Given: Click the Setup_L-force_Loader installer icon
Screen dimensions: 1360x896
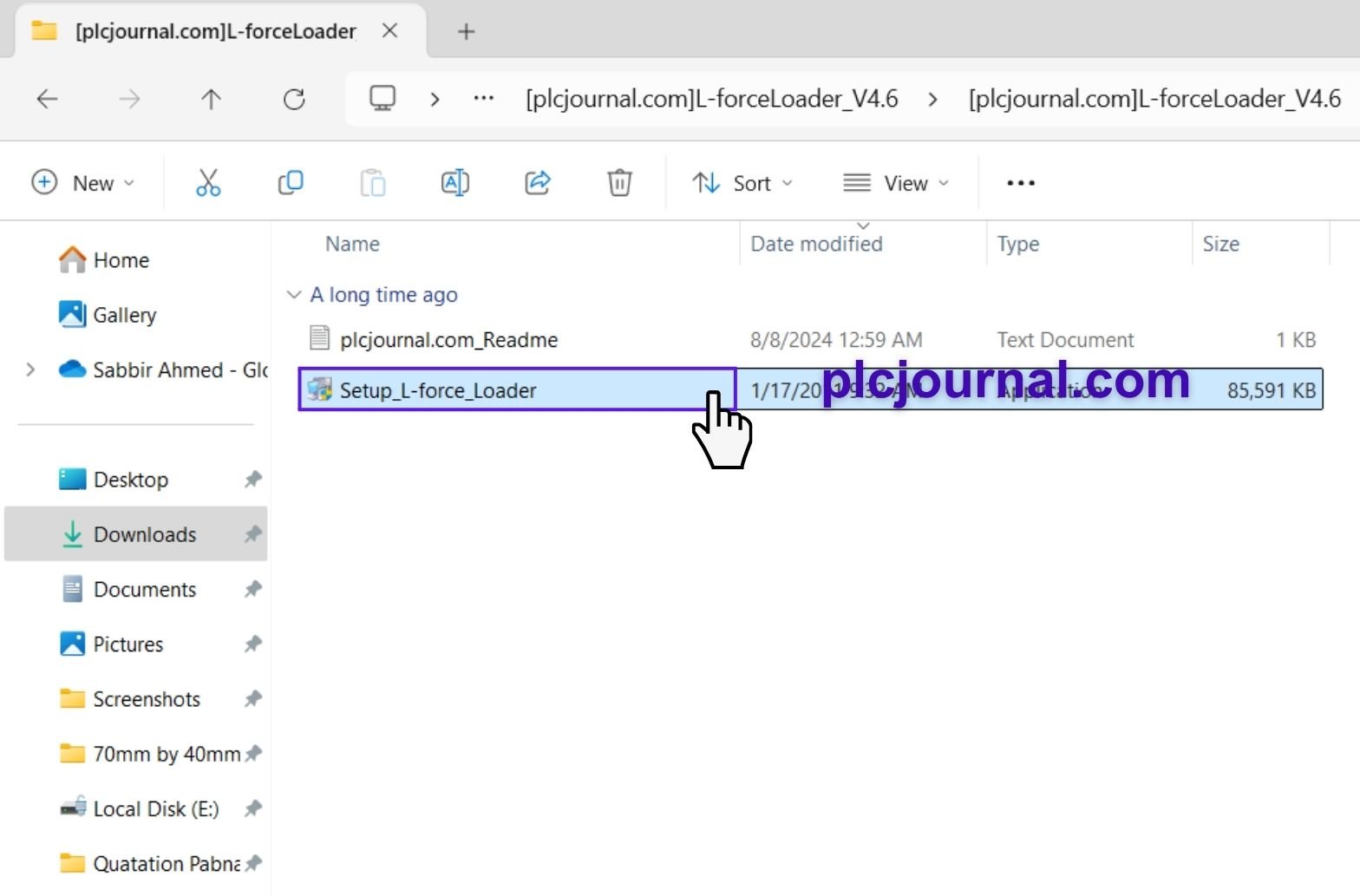Looking at the screenshot, I should 320,389.
